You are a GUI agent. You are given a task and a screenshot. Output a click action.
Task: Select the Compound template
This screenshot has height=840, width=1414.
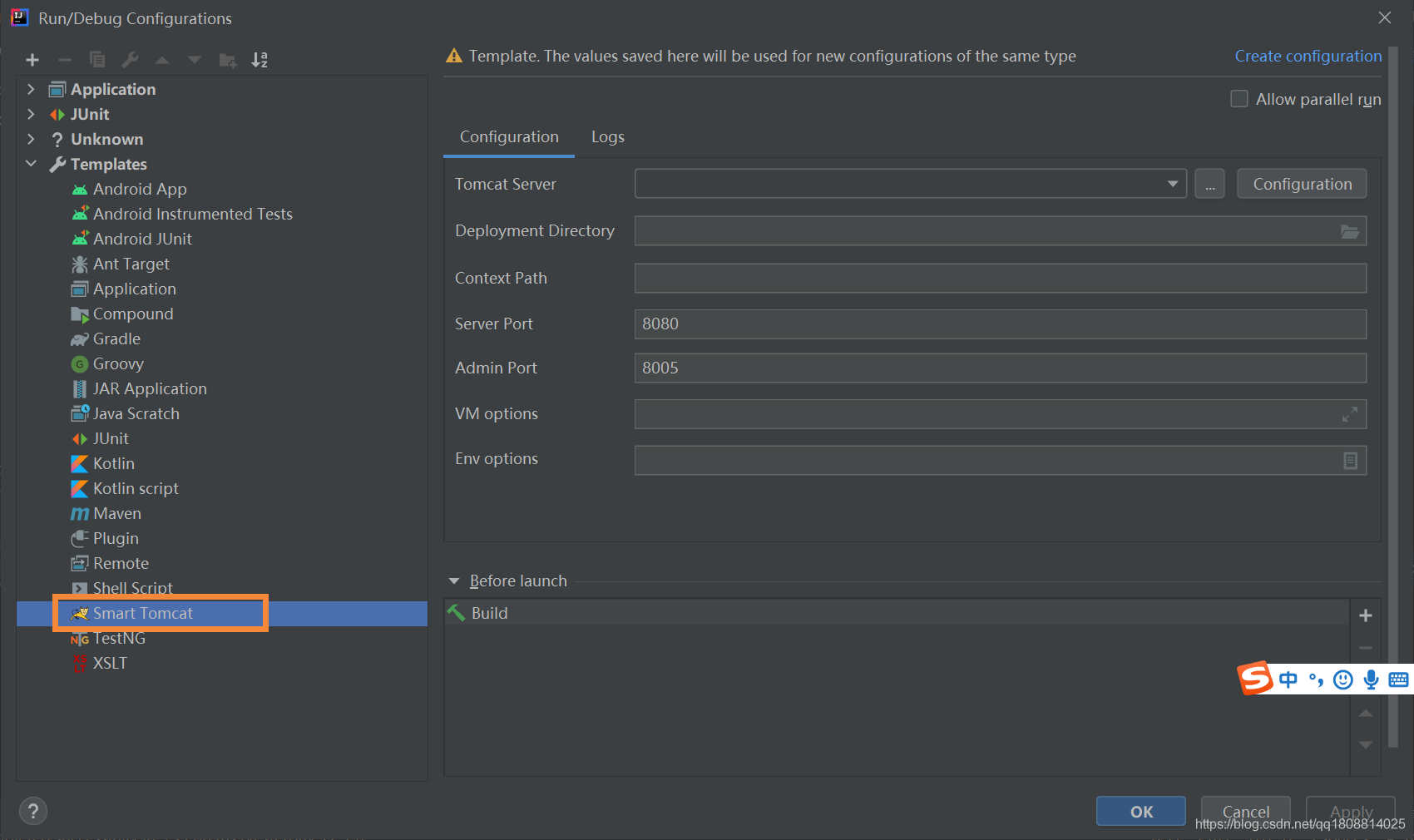click(133, 314)
